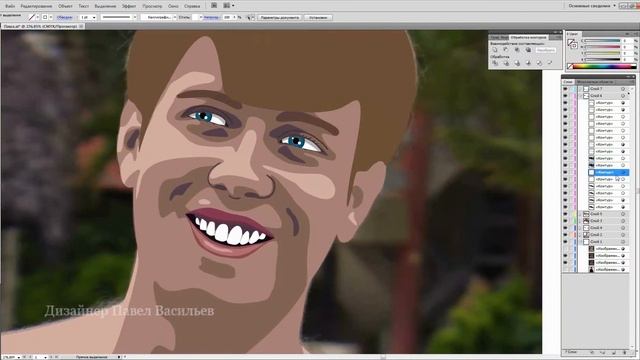Open the Файл menu
The width and height of the screenshot is (640, 360).
(x=10, y=6)
